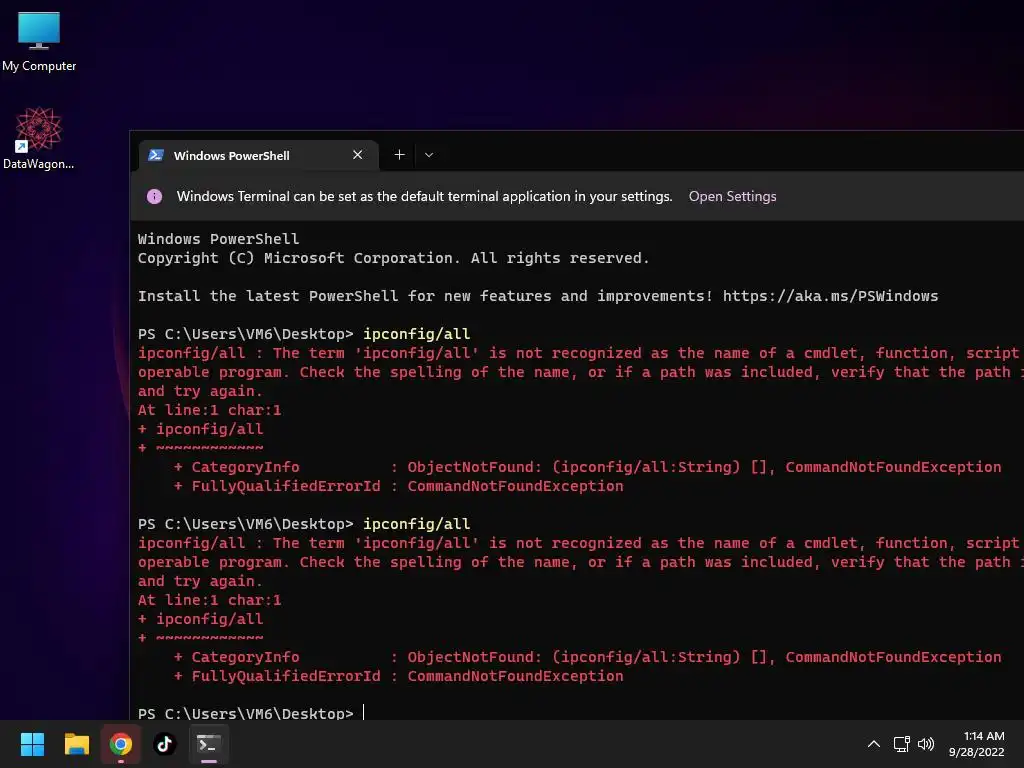Open the clock showing 1:14 AM
The height and width of the screenshot is (768, 1024).
(x=977, y=744)
